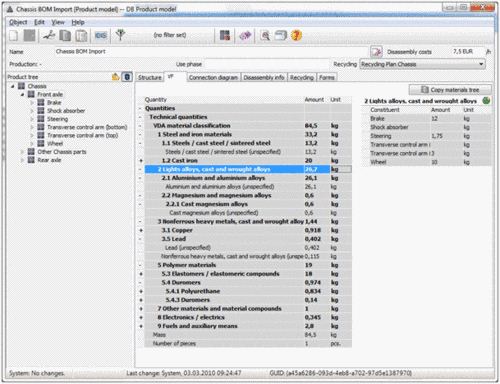Click the (no filter set) filter box

[170, 35]
